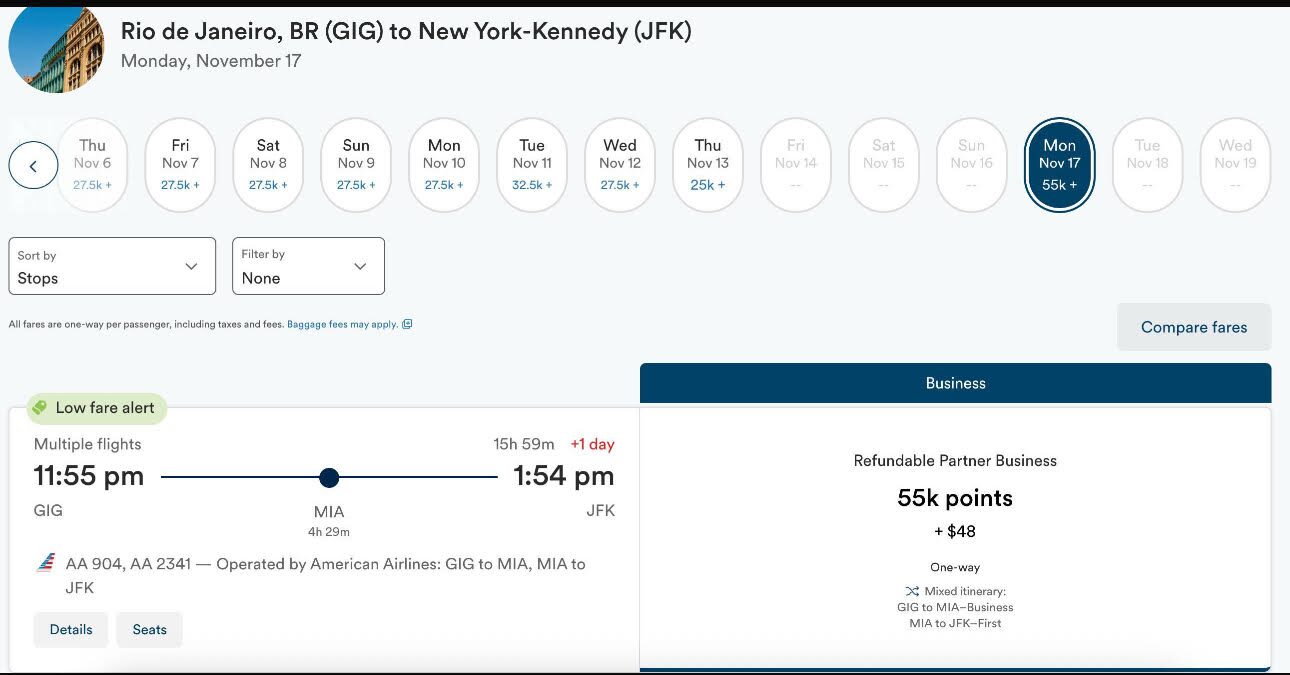
Task: Select the Business fare column tab
Action: click(955, 383)
